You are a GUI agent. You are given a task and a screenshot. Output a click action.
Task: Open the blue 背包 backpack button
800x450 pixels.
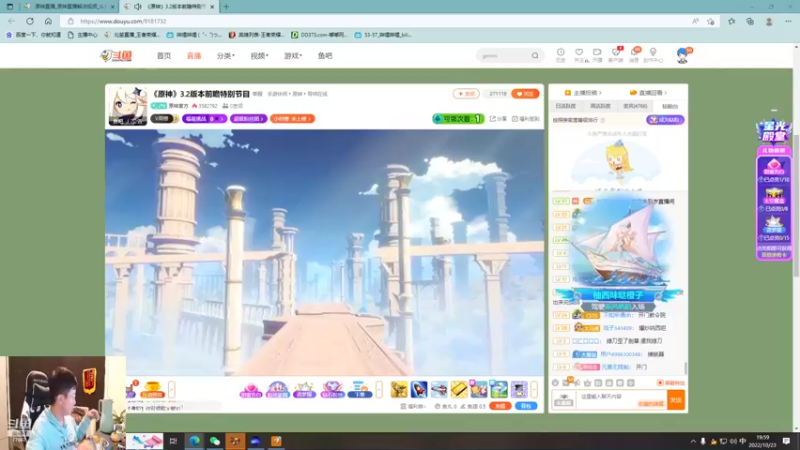pos(526,406)
